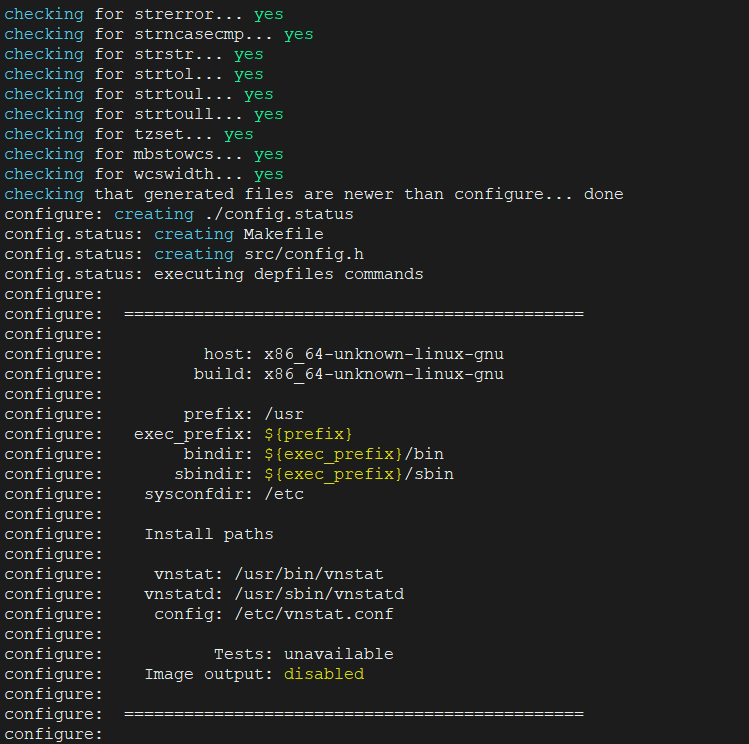Screen dimensions: 749x744
Task: Click the yellow ${prefix} exec_prefix value
Action: pos(309,434)
